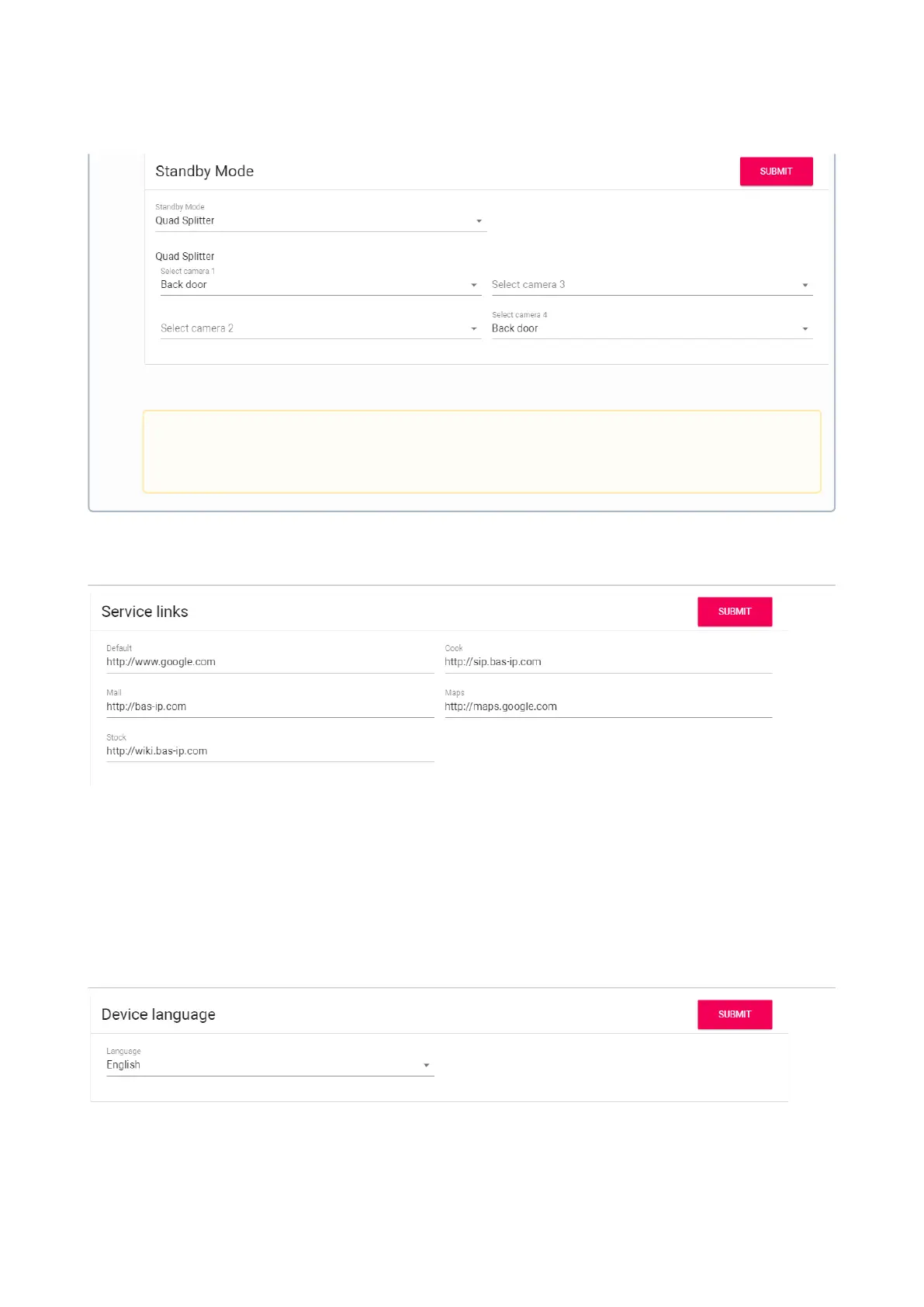Submit the Standby Mode settings
Screen dimensions: 924x1307
tap(775, 172)
